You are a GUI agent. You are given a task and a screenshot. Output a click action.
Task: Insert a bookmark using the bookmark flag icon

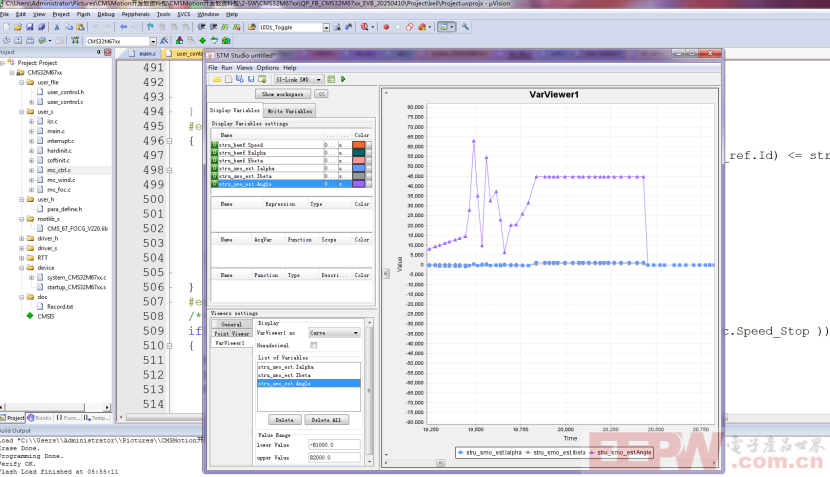click(x=150, y=27)
